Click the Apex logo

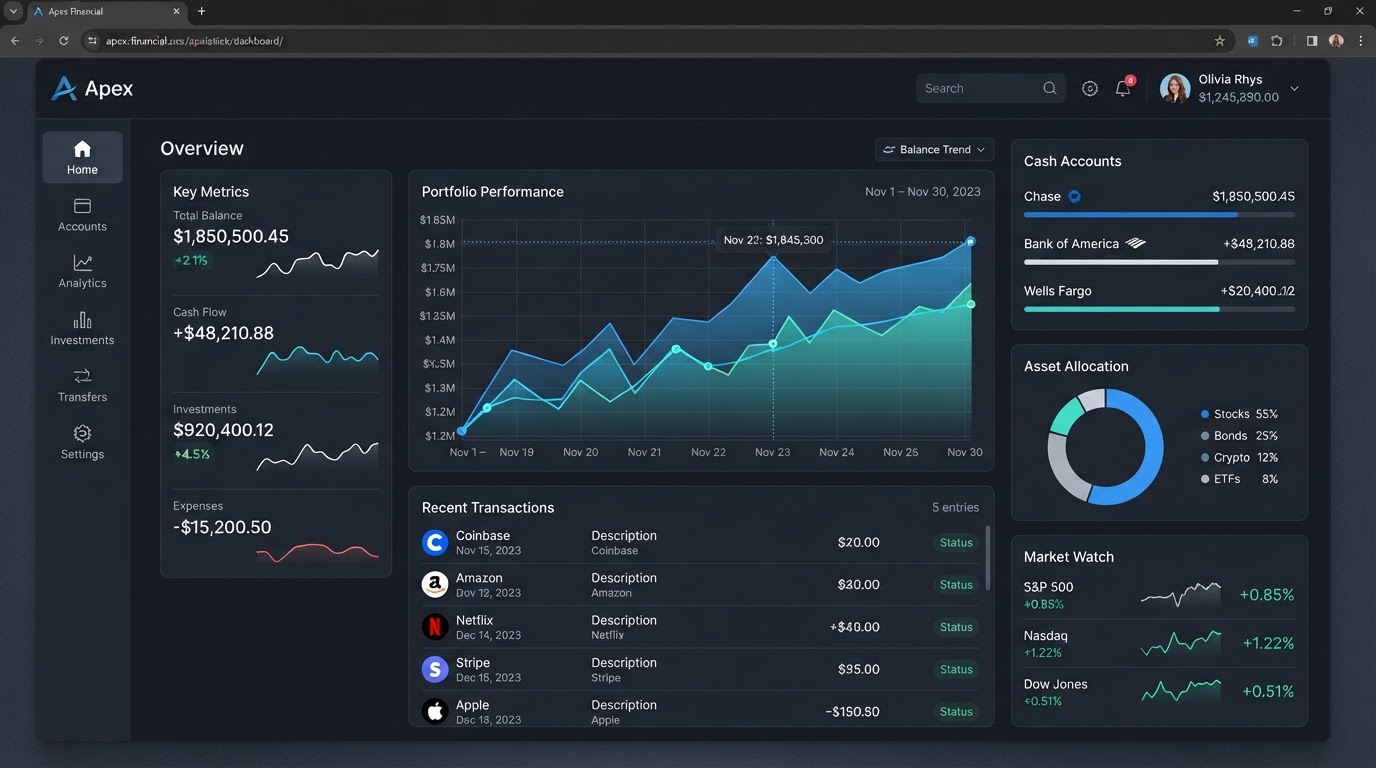coord(92,88)
